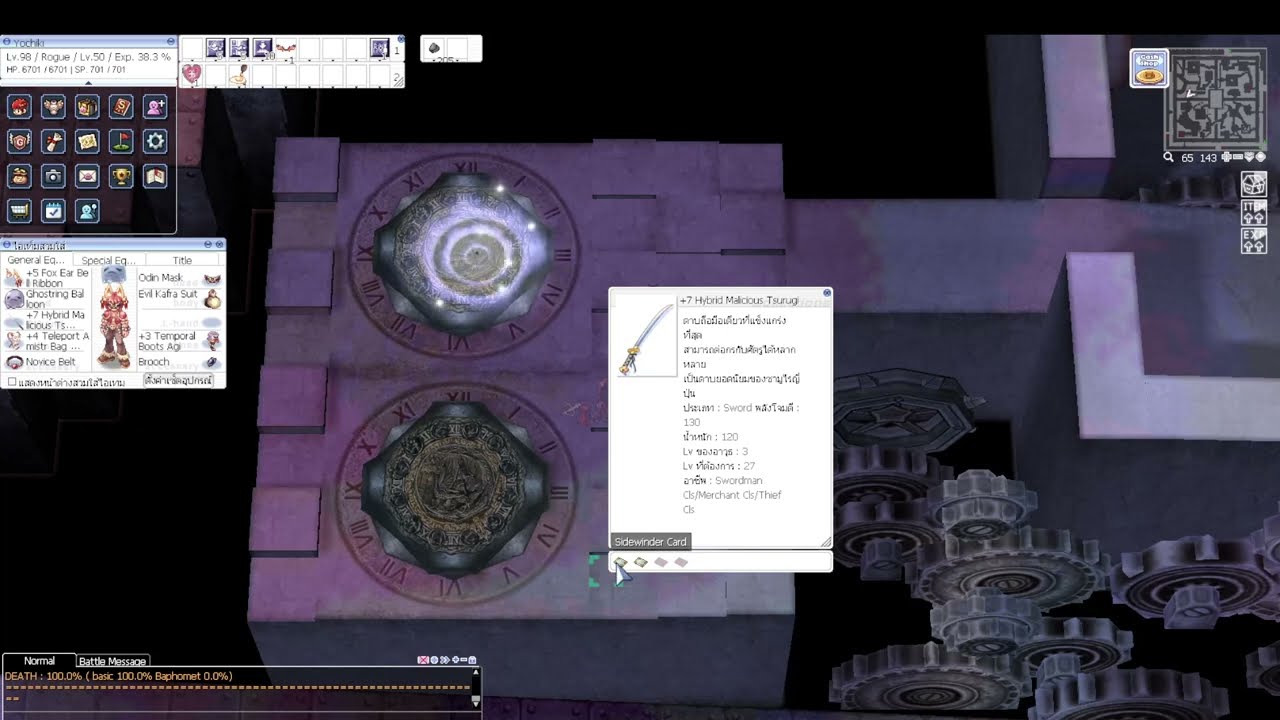
Task: Open the bank money bag icon
Action: tap(19, 176)
